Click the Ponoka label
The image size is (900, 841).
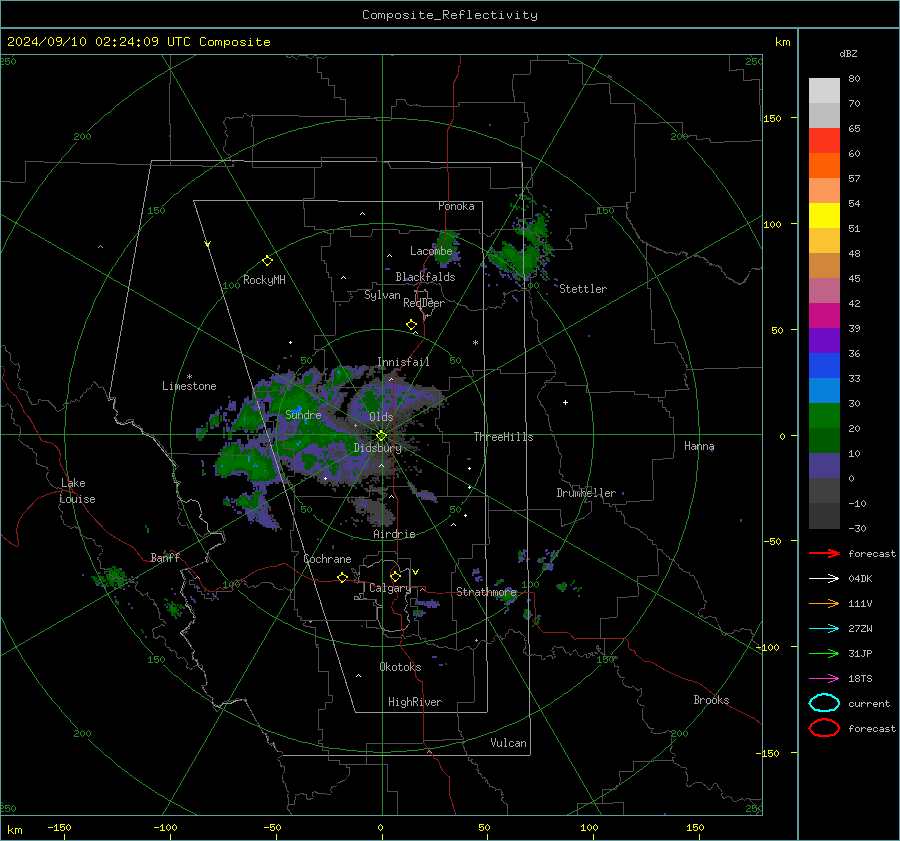456,206
